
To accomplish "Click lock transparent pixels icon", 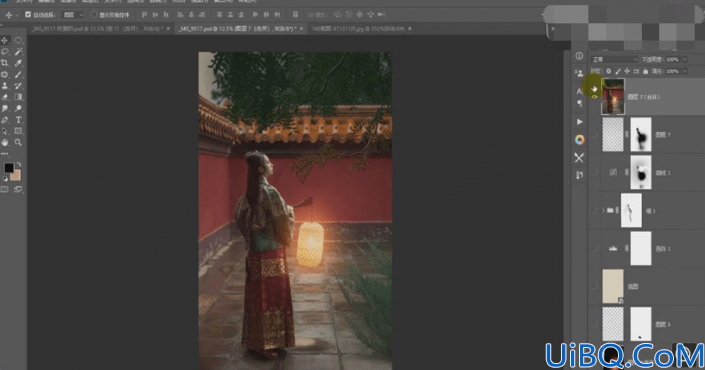I will click(x=608, y=71).
